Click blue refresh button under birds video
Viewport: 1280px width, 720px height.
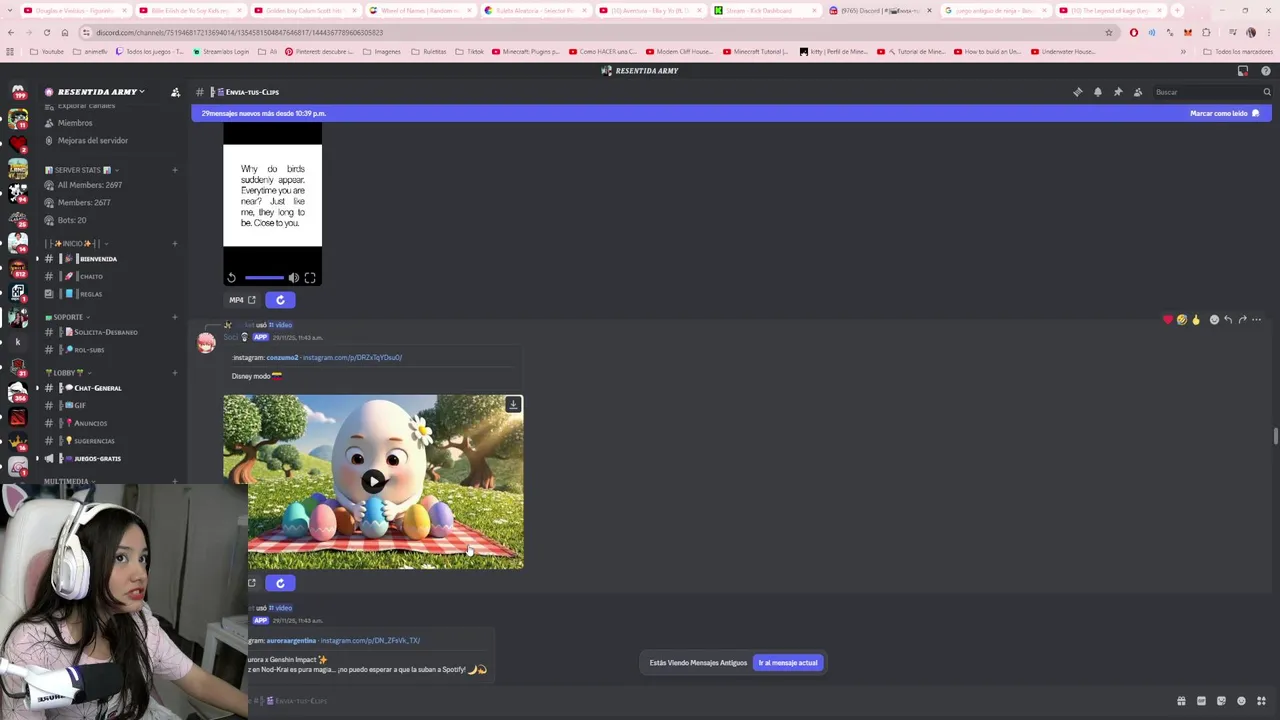click(280, 300)
